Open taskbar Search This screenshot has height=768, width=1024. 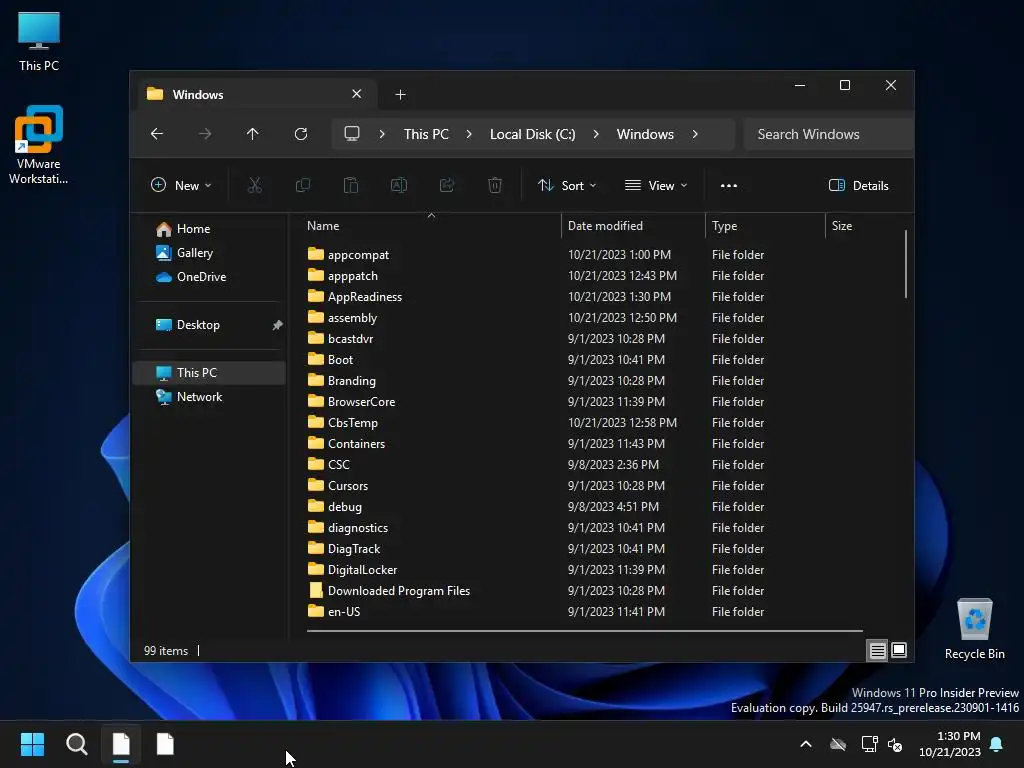[76, 744]
